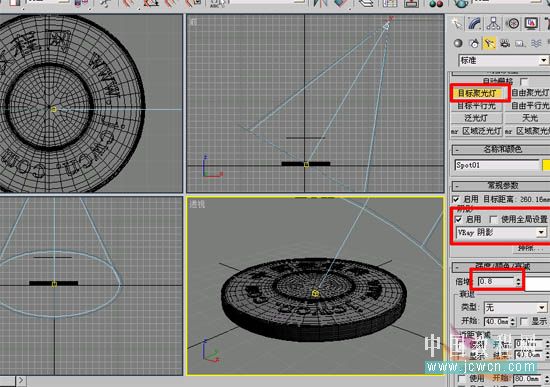Viewport: 550px width, 387px height.
Task: Select the Geometry category sphere icon
Action: point(458,43)
